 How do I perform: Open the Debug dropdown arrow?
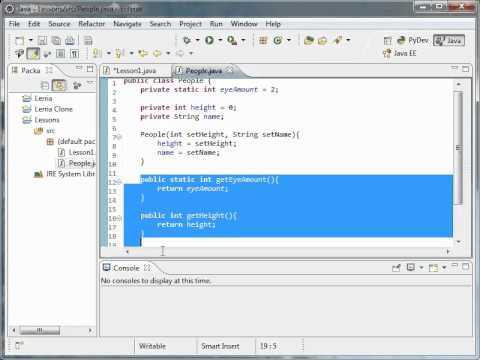(x=198, y=40)
